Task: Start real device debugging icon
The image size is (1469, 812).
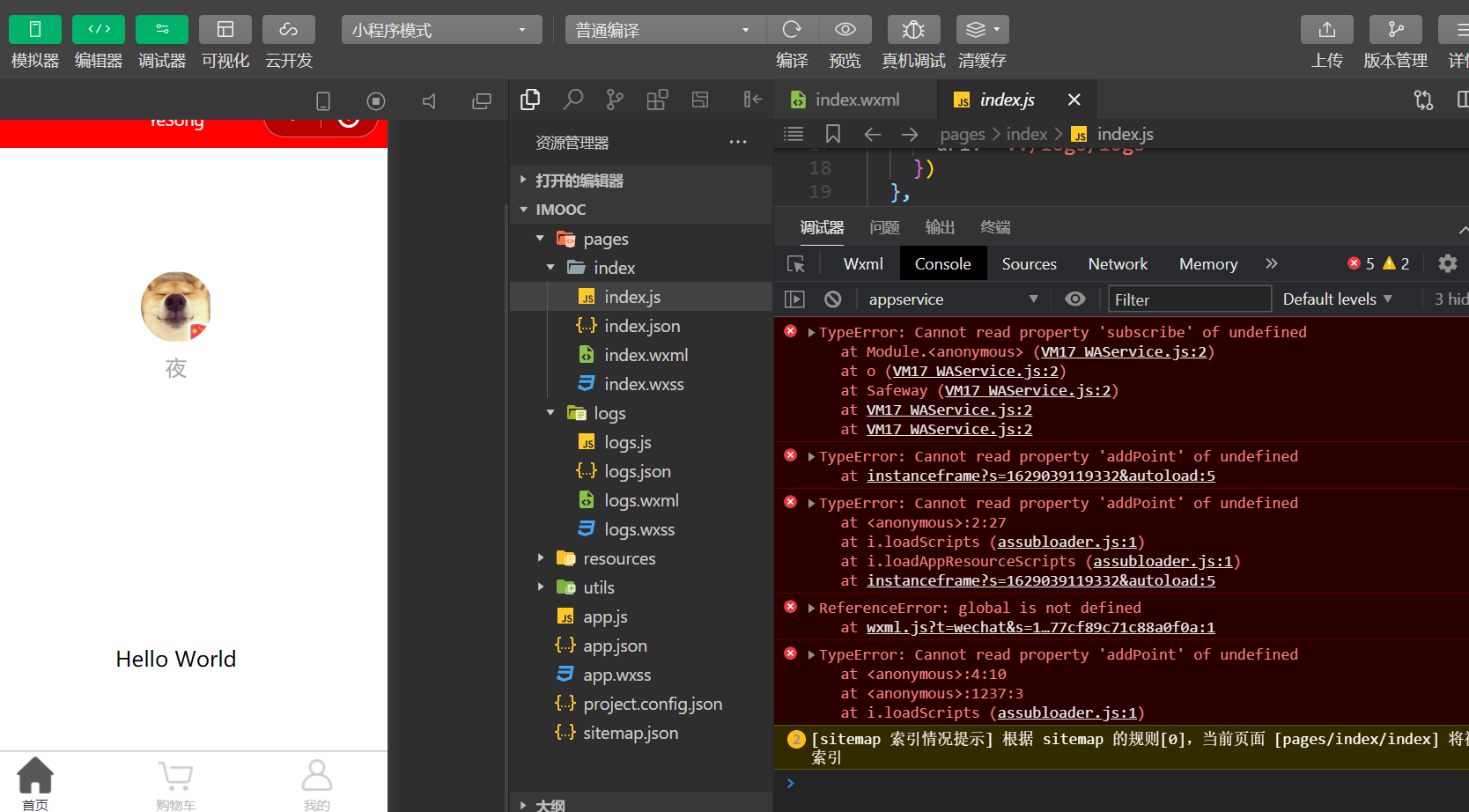Action: pyautogui.click(x=913, y=29)
